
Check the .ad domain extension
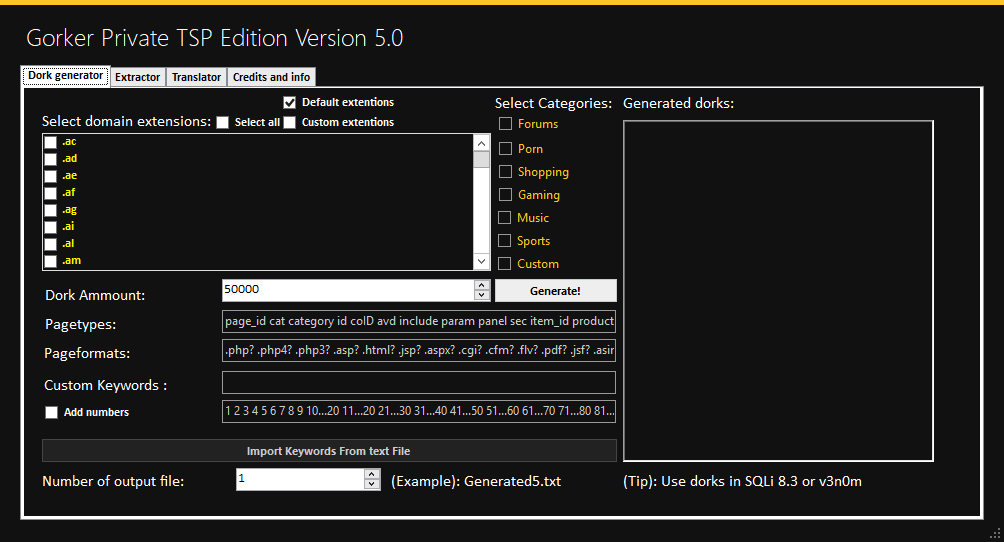pos(51,159)
